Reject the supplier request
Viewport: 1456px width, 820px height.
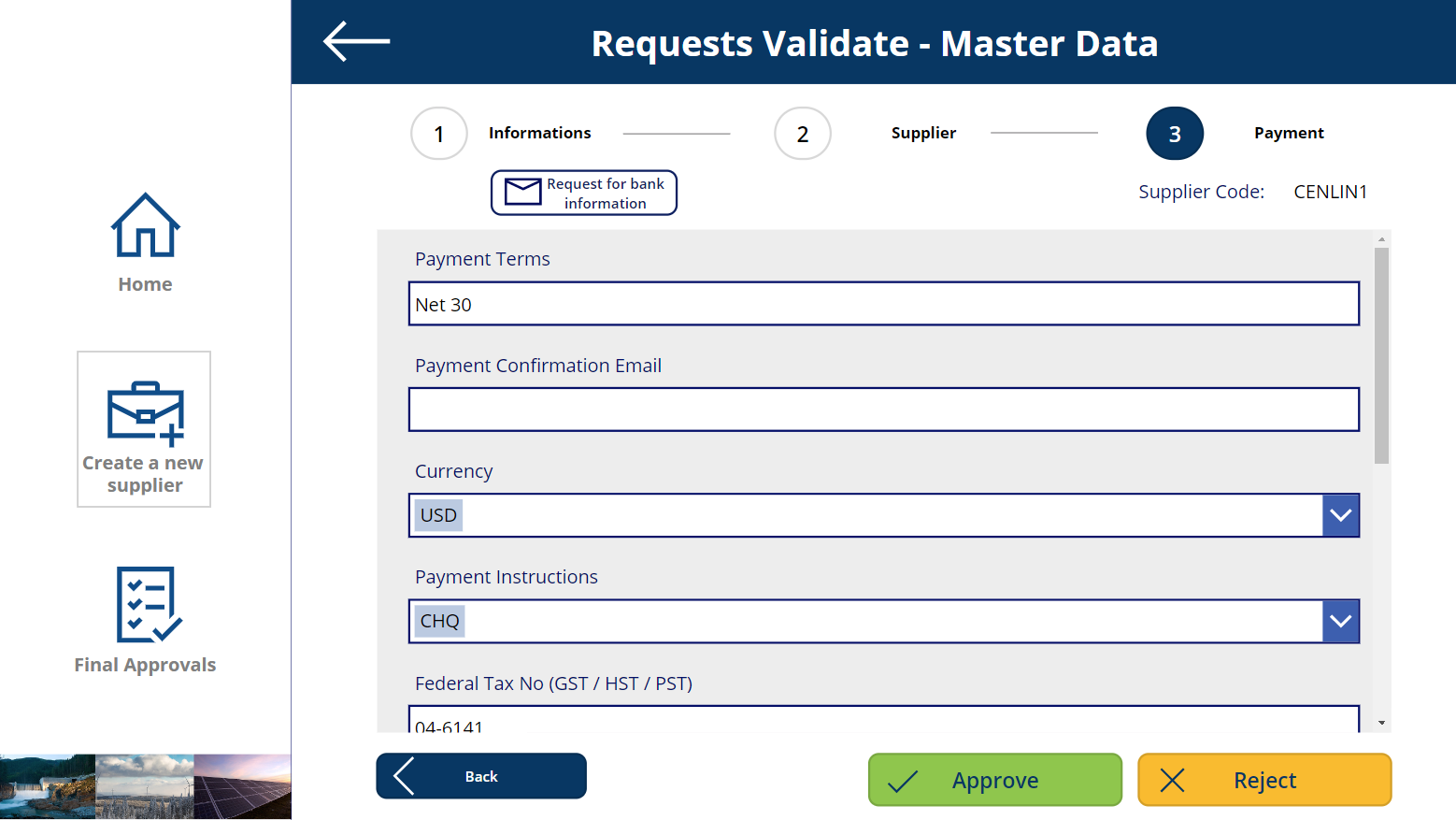pyautogui.click(x=1264, y=780)
